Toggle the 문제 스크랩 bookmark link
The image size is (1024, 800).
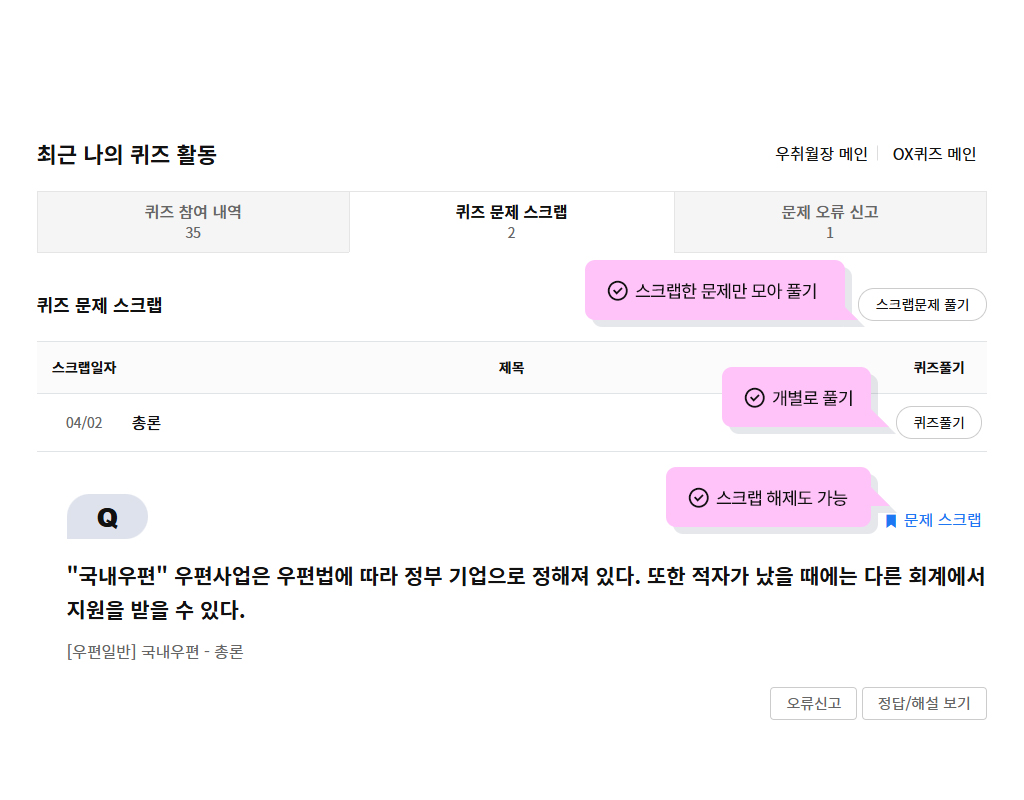pyautogui.click(x=934, y=520)
